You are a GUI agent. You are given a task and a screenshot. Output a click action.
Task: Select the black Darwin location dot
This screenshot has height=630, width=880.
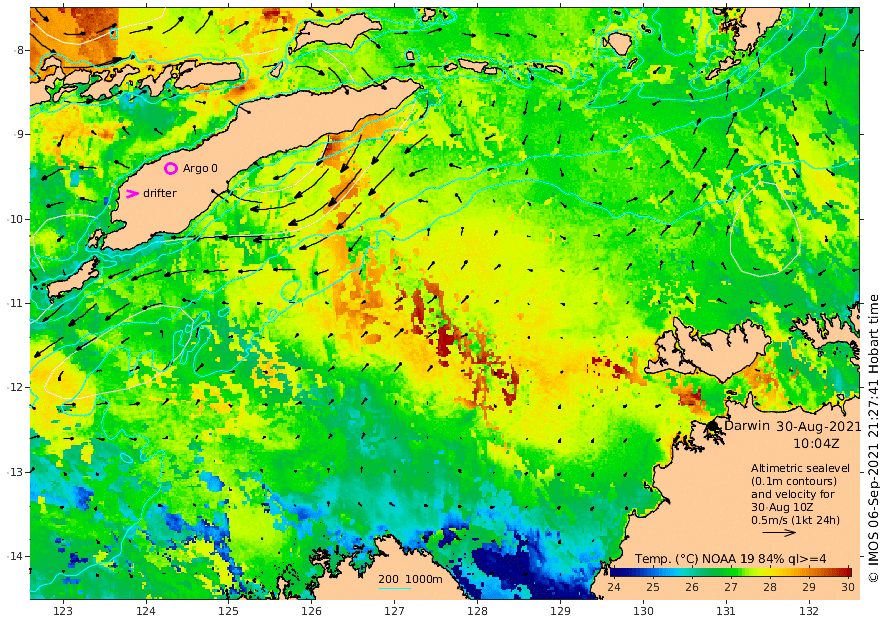point(713,426)
